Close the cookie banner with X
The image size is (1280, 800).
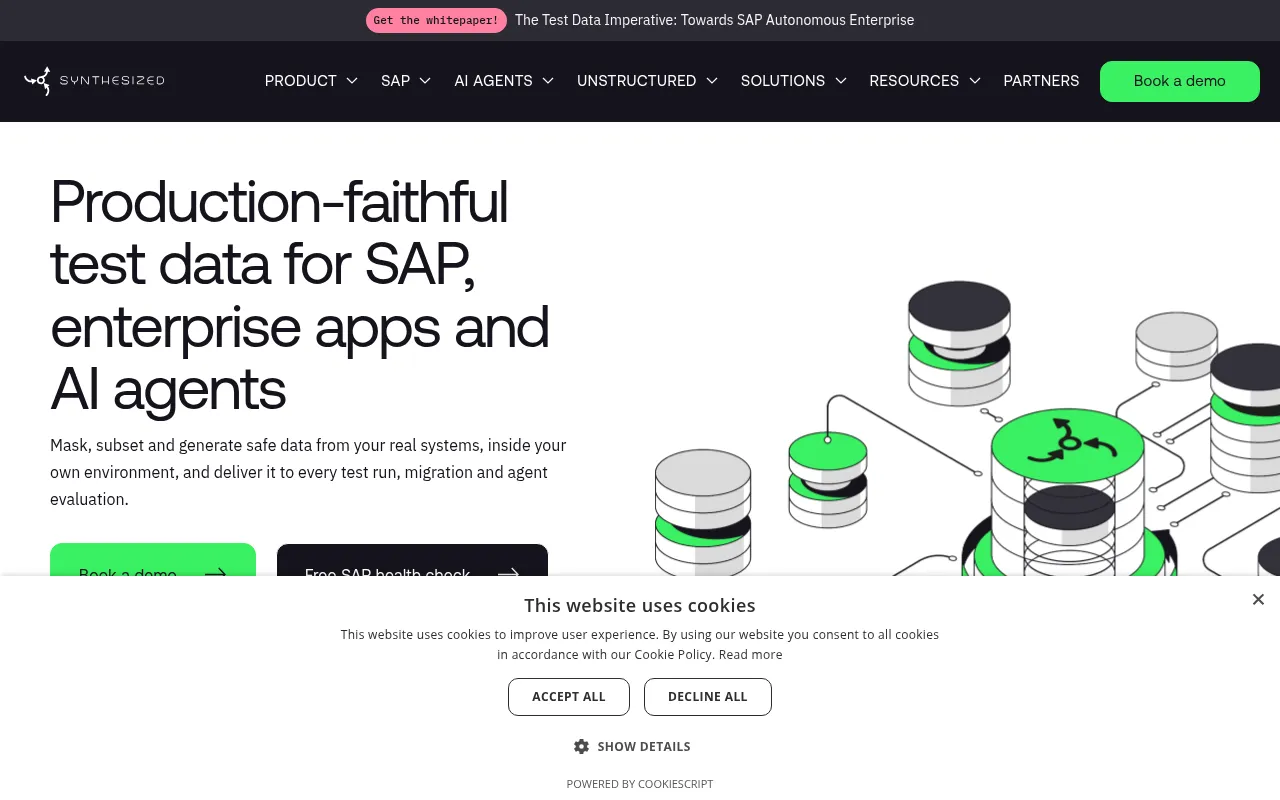point(1258,599)
